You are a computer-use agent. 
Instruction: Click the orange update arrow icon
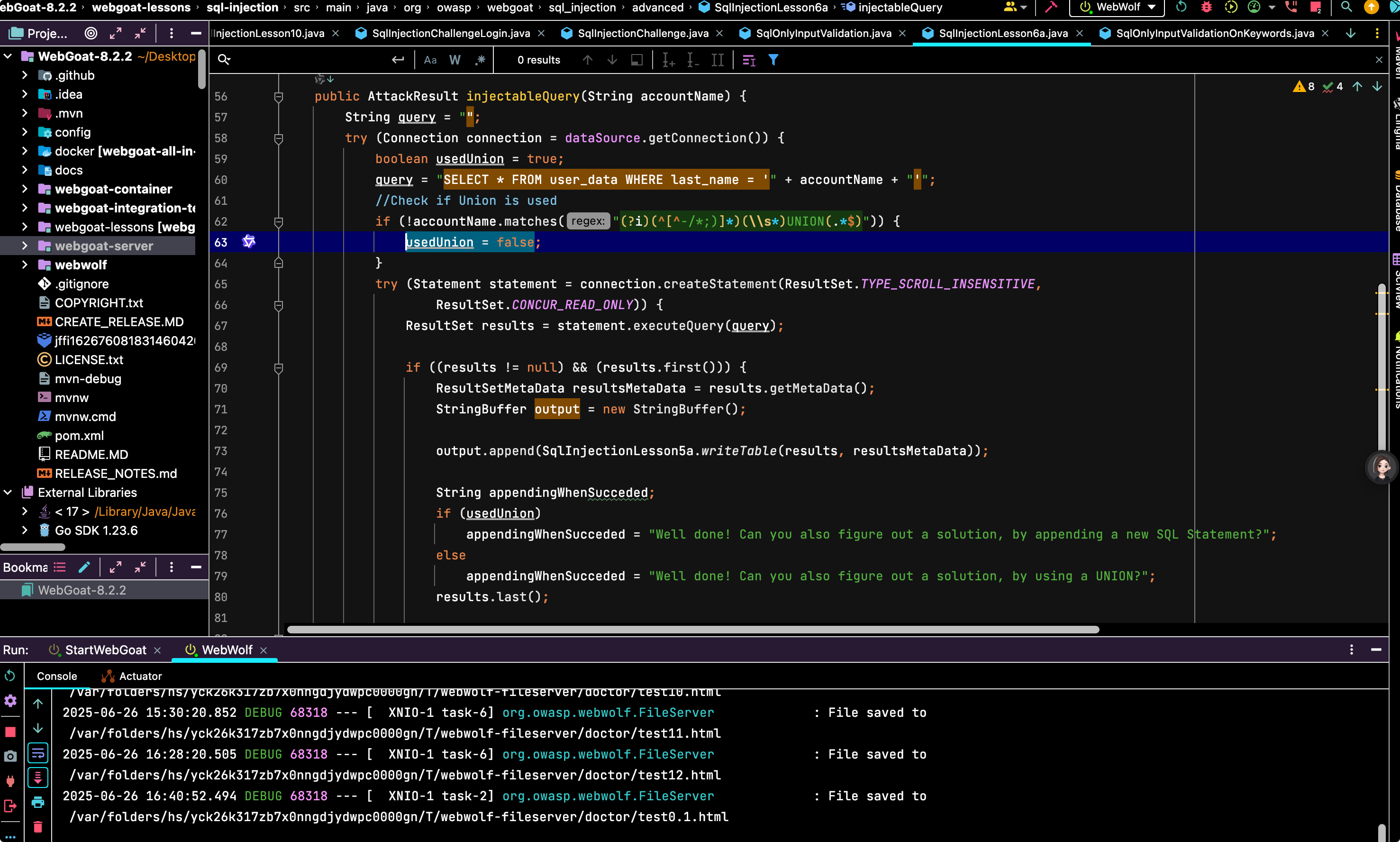[x=1371, y=8]
